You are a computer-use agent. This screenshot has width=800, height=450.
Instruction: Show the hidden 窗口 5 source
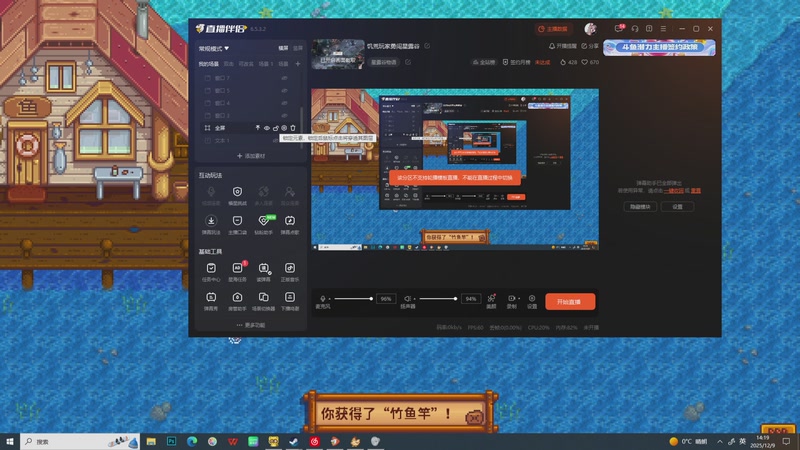click(285, 91)
